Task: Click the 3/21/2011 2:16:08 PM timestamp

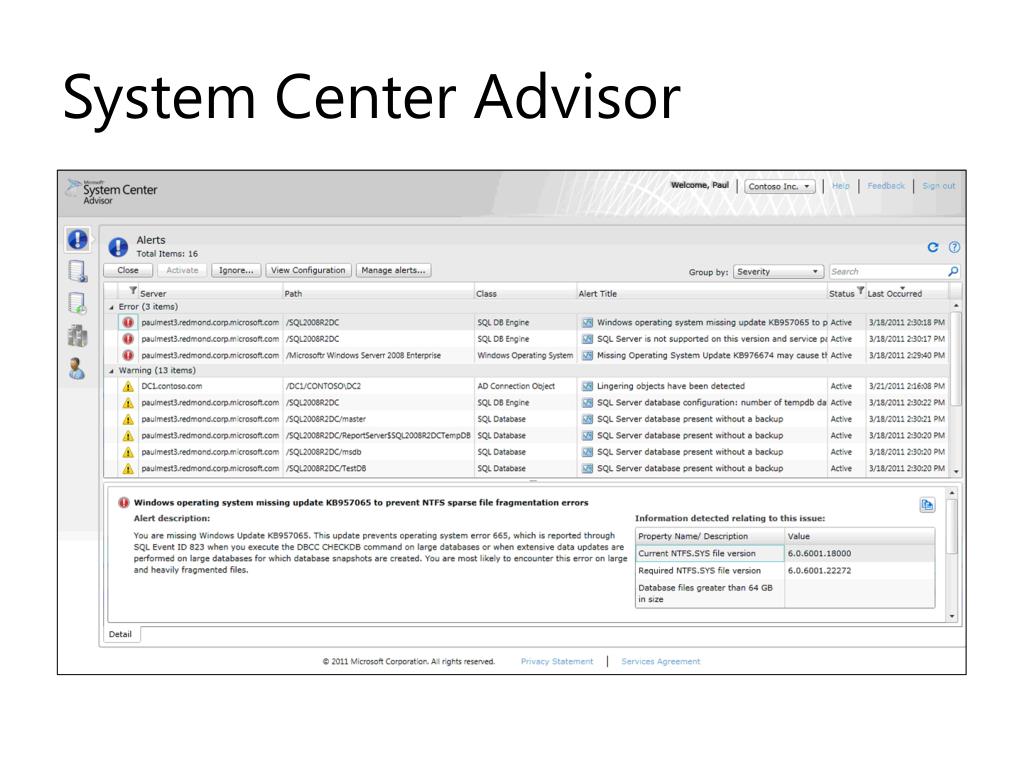Action: tap(906, 386)
